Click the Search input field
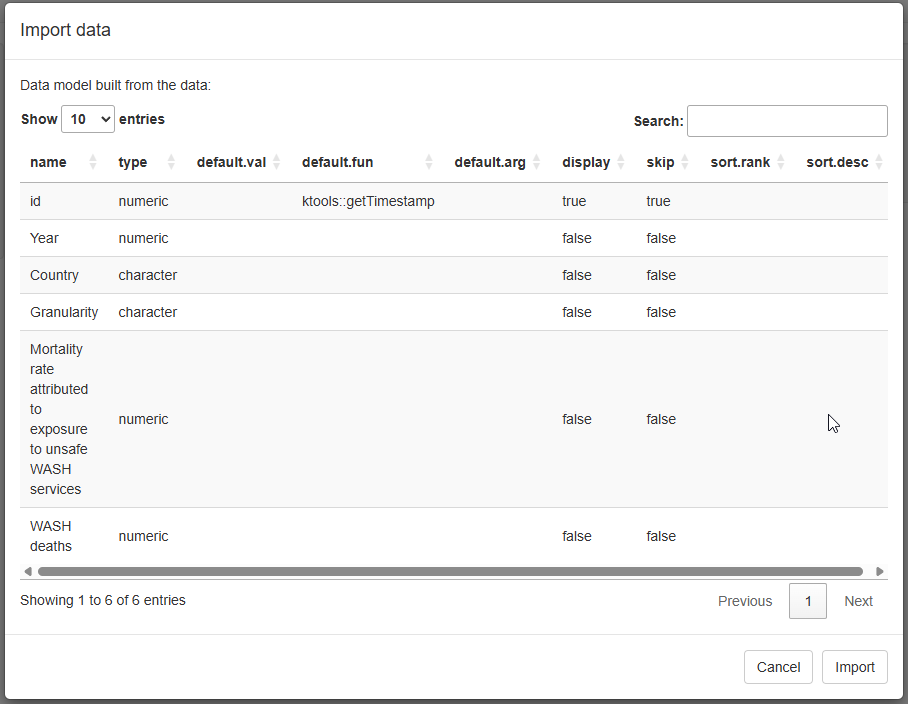Image resolution: width=908 pixels, height=704 pixels. tap(787, 121)
